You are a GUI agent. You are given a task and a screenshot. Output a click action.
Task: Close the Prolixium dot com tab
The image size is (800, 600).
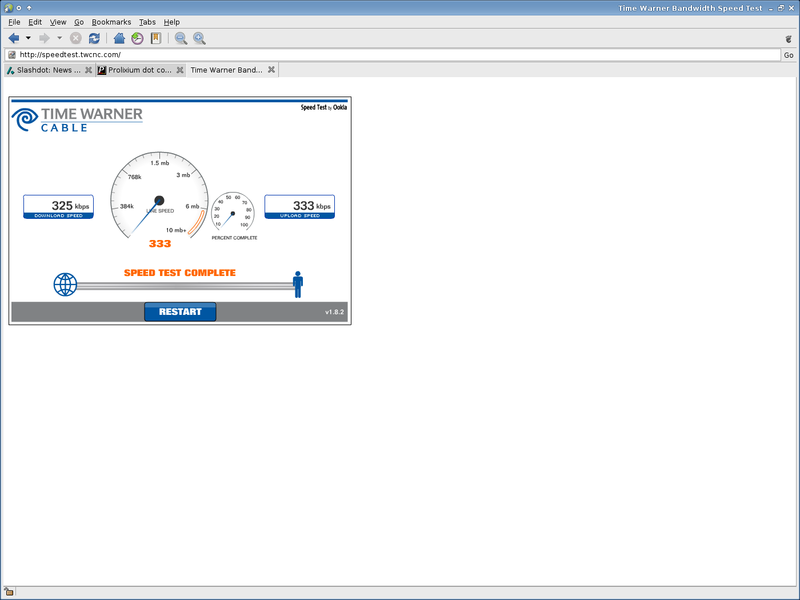180,70
